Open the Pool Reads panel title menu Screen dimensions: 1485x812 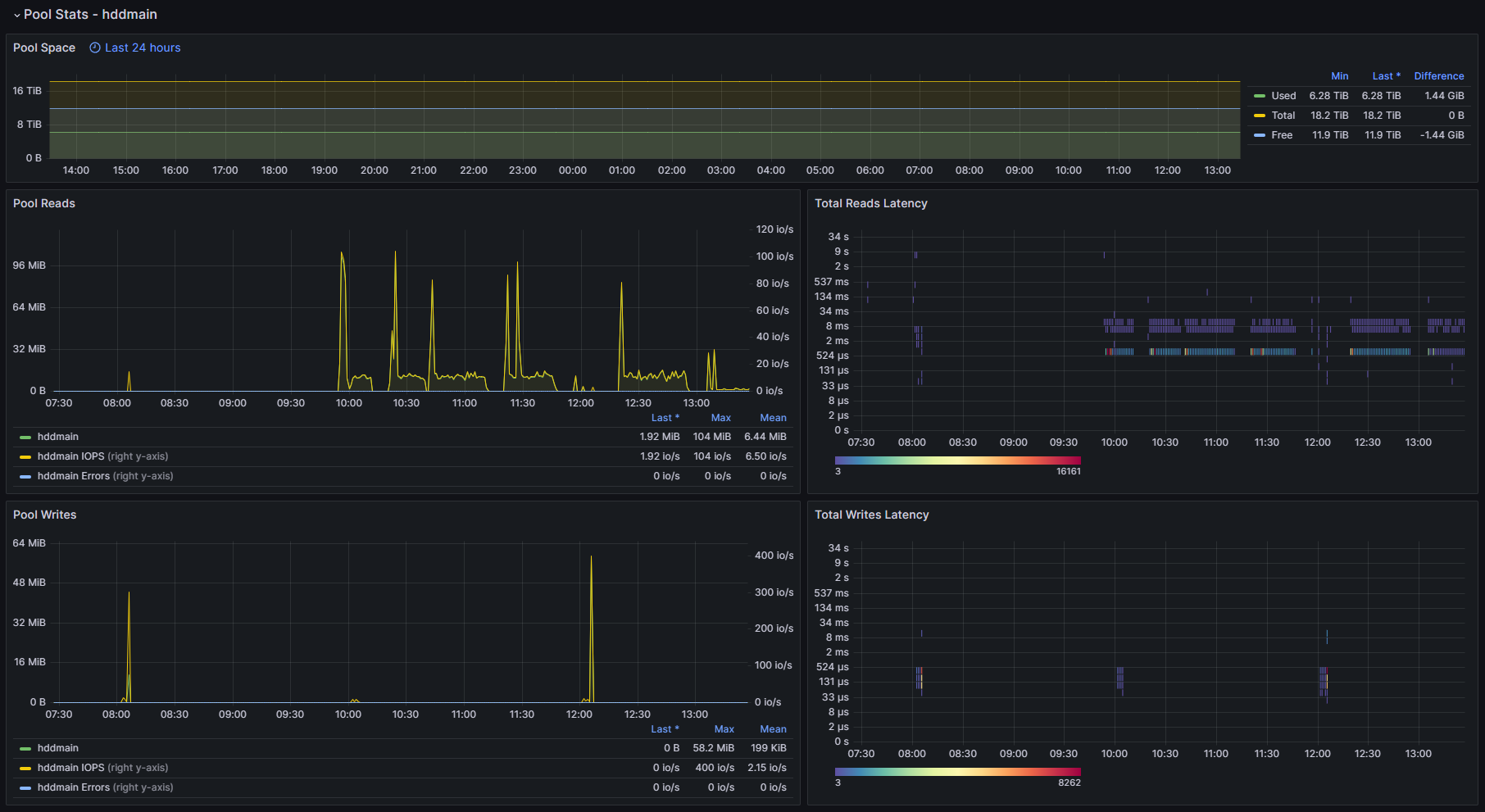coord(44,204)
